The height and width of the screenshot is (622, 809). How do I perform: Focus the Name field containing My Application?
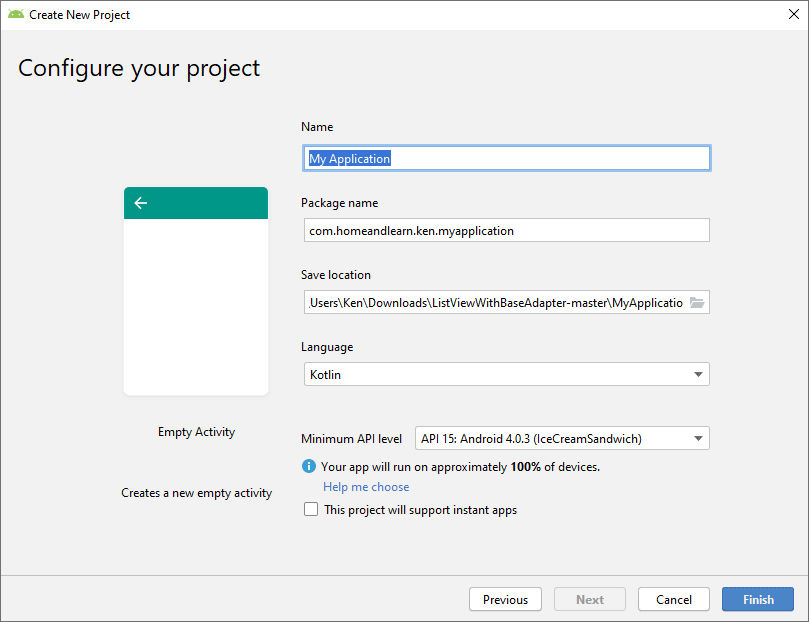(x=505, y=158)
